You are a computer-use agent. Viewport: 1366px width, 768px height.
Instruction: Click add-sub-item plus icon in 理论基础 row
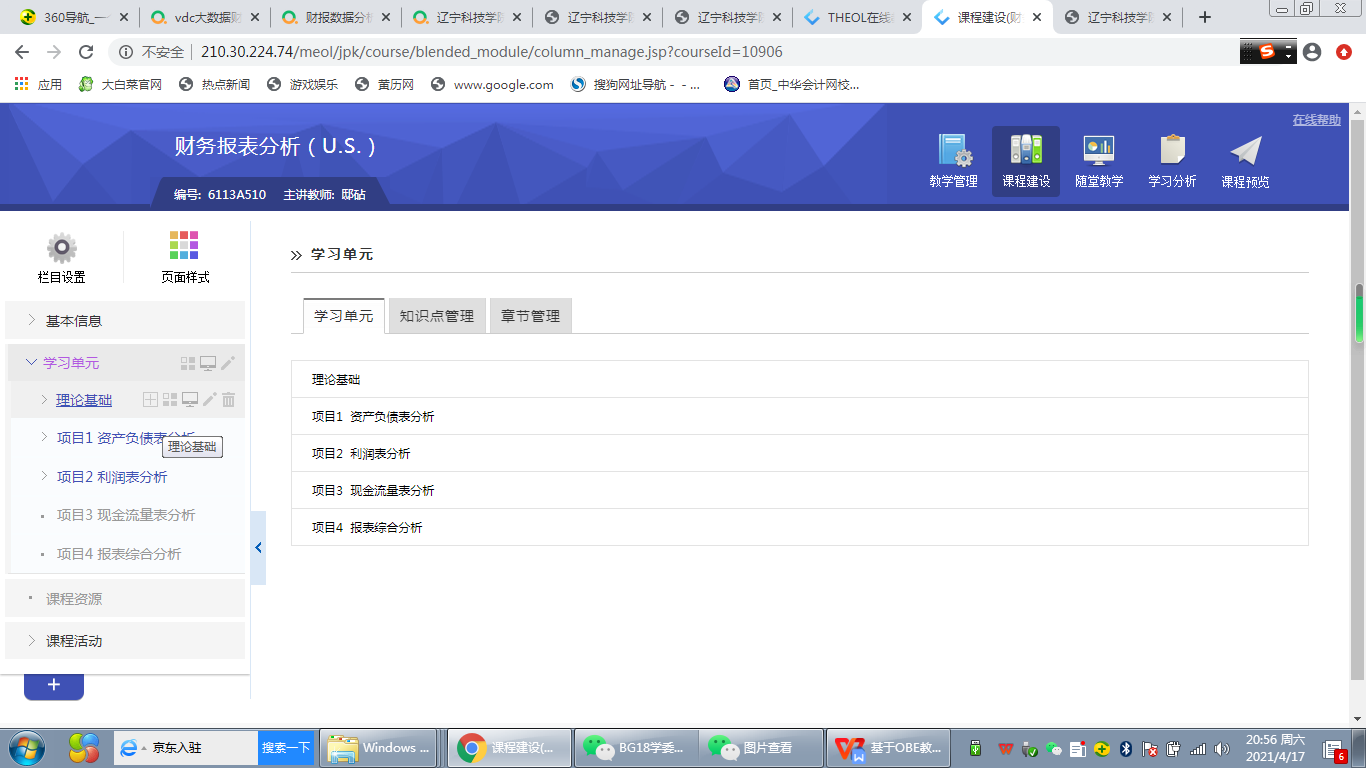[x=151, y=400]
